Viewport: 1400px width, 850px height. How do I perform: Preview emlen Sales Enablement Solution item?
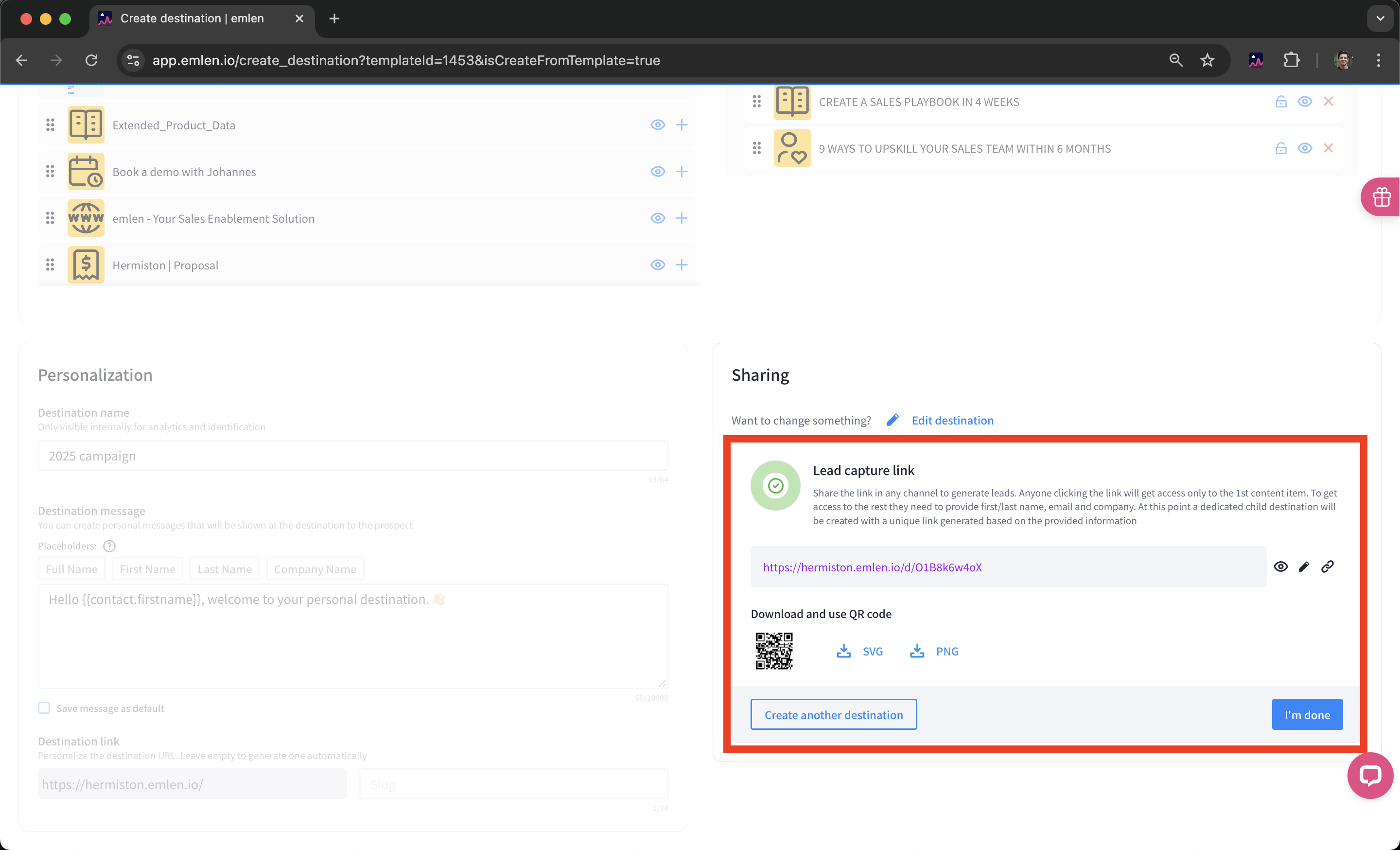coord(657,218)
